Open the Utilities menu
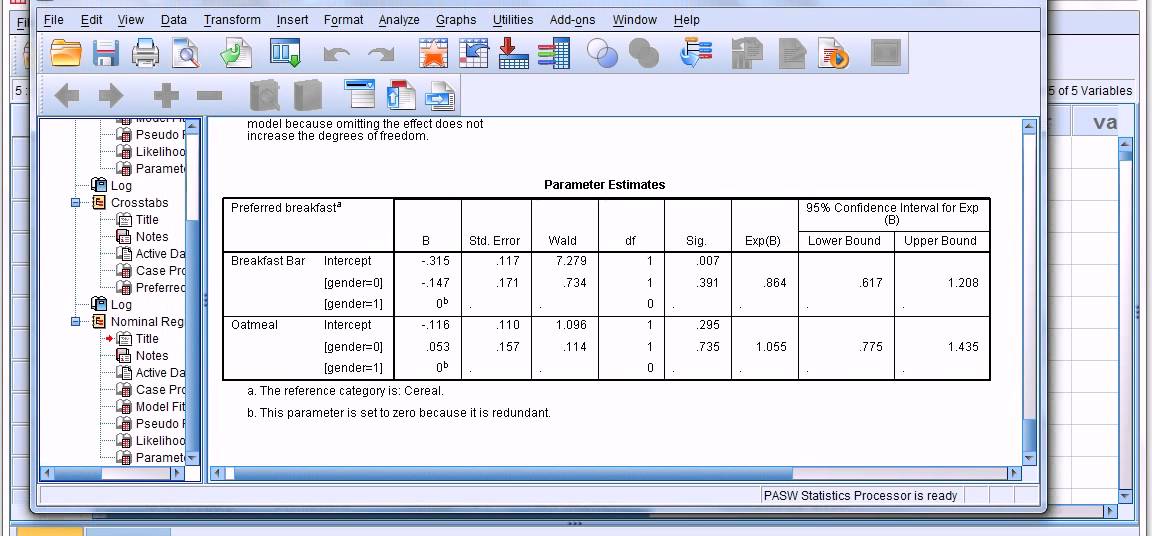Screen dimensions: 1152x536 [x=513, y=20]
